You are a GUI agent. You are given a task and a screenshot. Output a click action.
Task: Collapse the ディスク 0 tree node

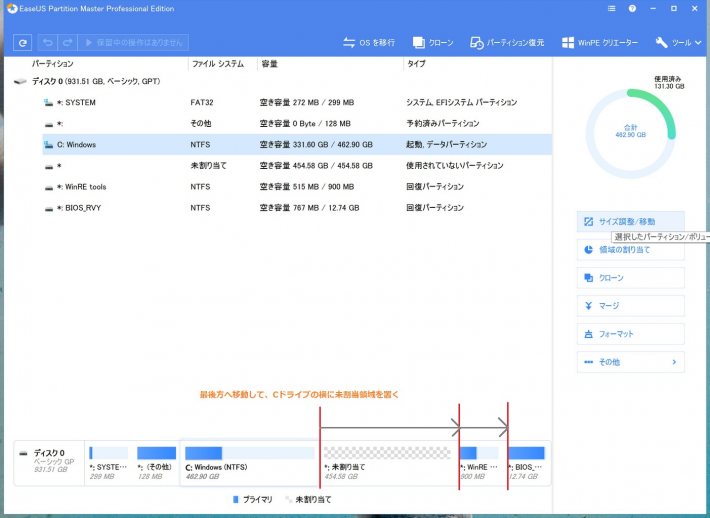click(x=21, y=81)
